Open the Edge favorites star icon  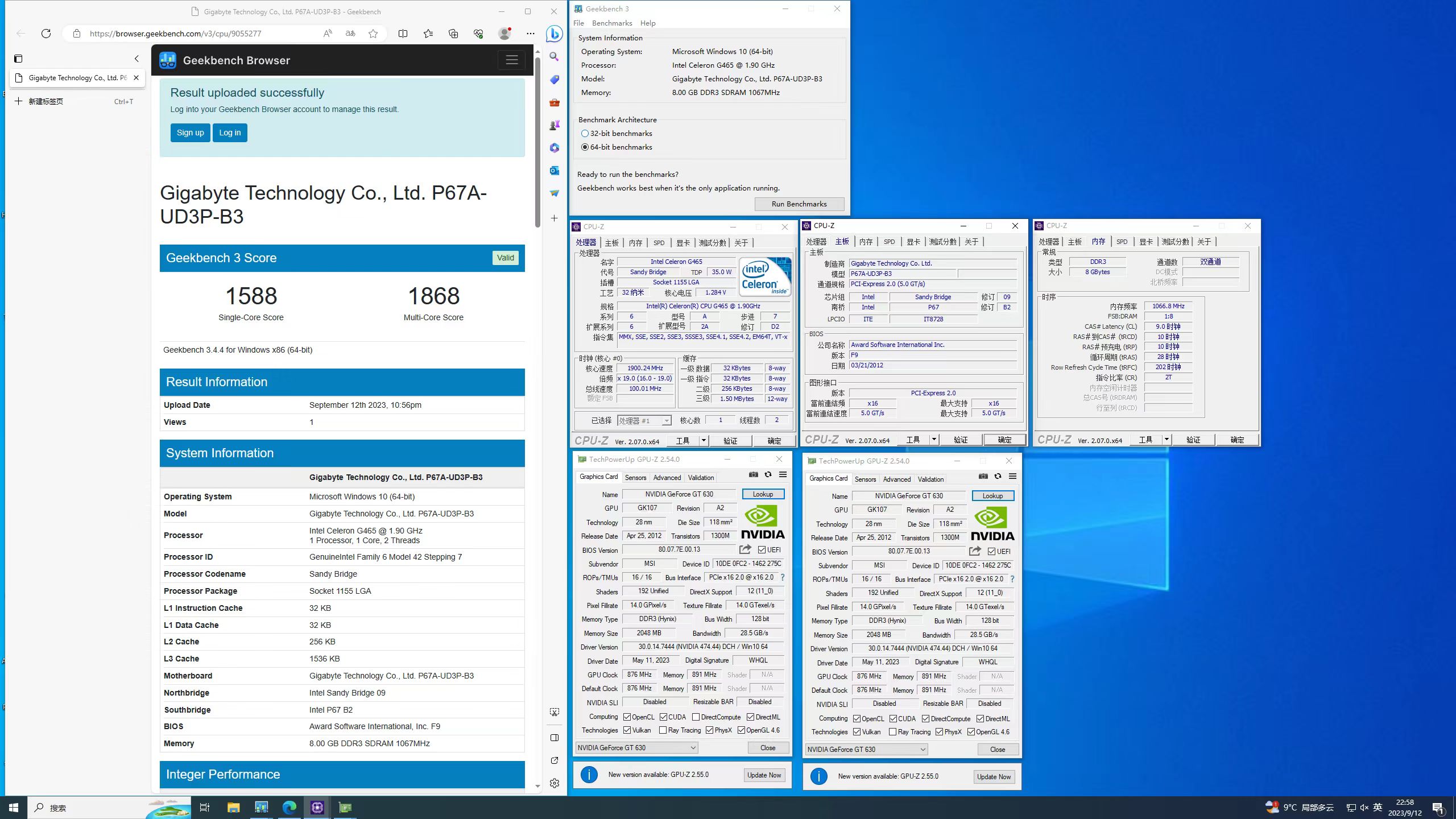[373, 34]
